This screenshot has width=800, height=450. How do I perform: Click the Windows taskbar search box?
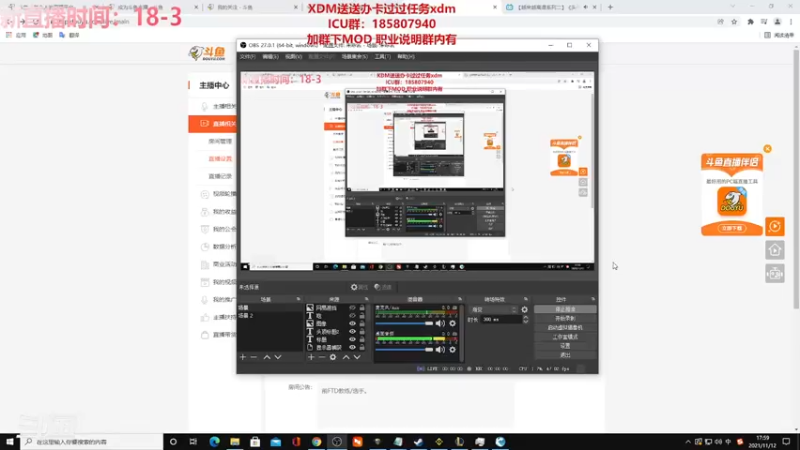(92, 442)
